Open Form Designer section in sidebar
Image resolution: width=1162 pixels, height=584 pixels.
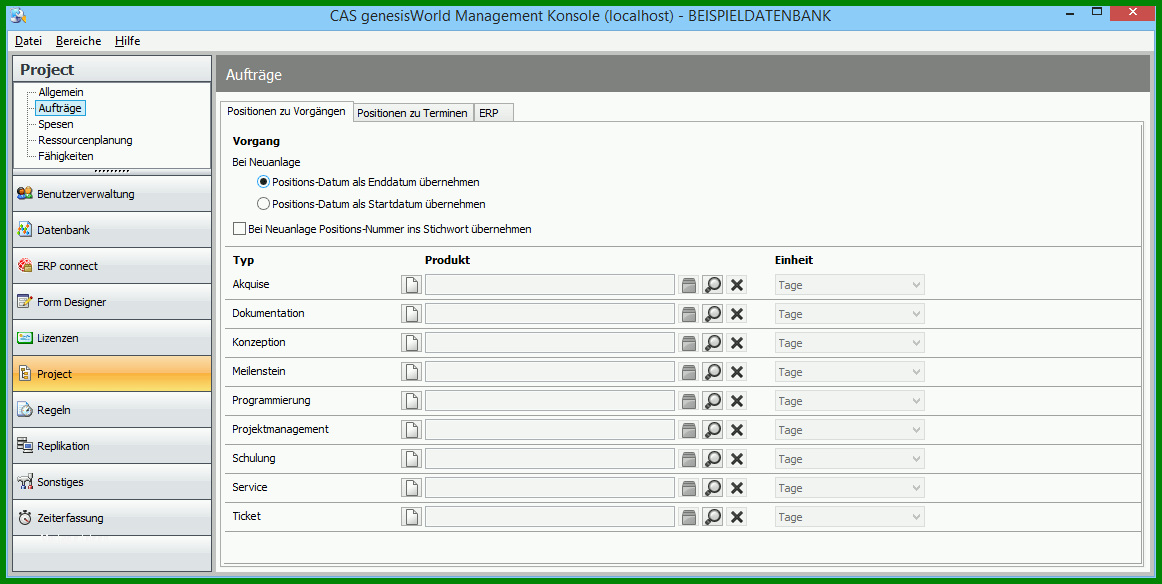(112, 302)
